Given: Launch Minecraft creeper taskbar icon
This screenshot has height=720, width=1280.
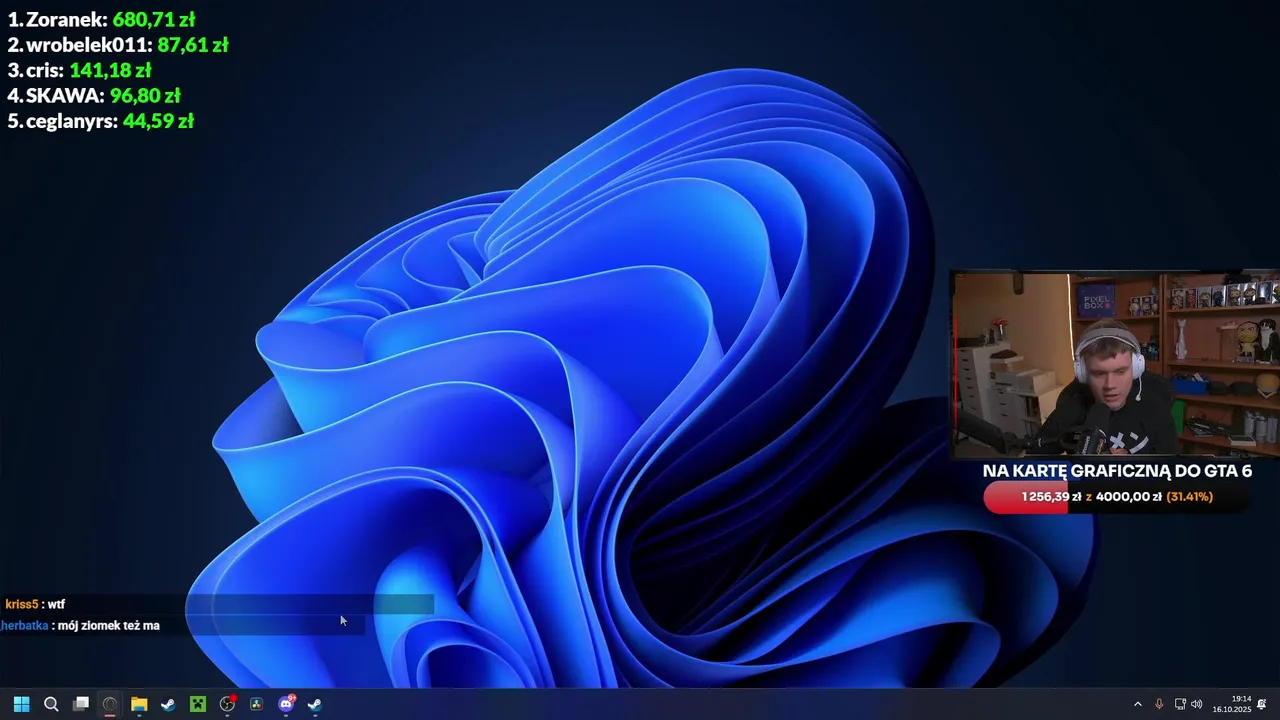Looking at the screenshot, I should [x=198, y=704].
